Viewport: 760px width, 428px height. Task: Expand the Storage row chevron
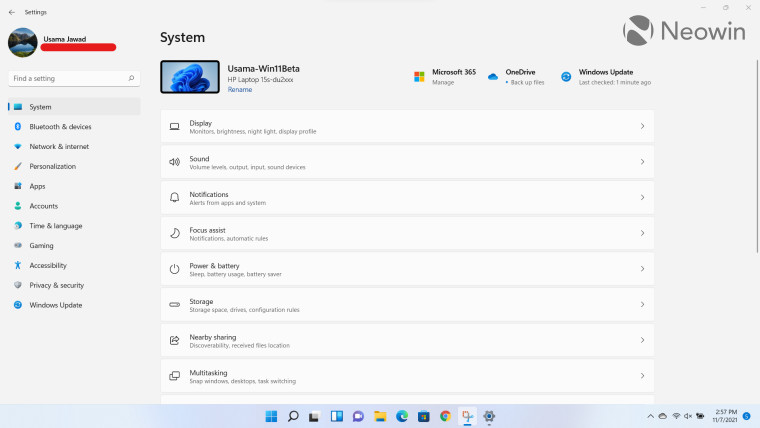642,304
